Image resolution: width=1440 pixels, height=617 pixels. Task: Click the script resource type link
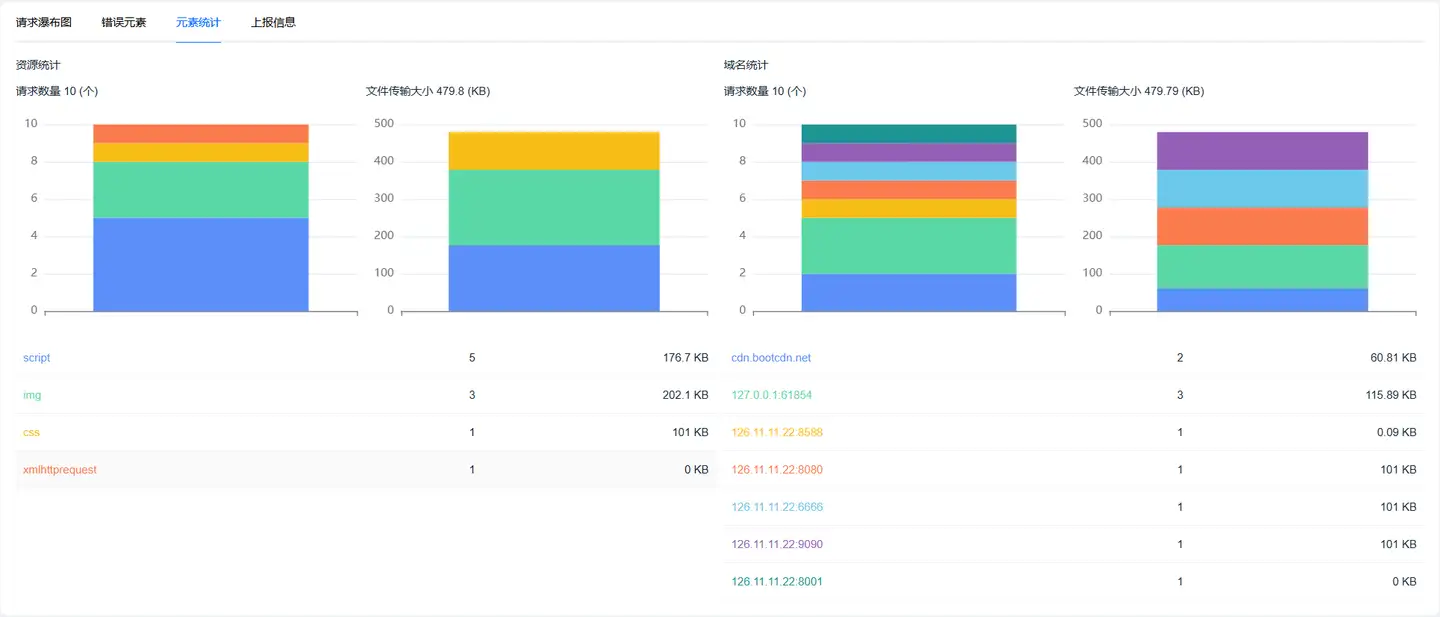[37, 358]
